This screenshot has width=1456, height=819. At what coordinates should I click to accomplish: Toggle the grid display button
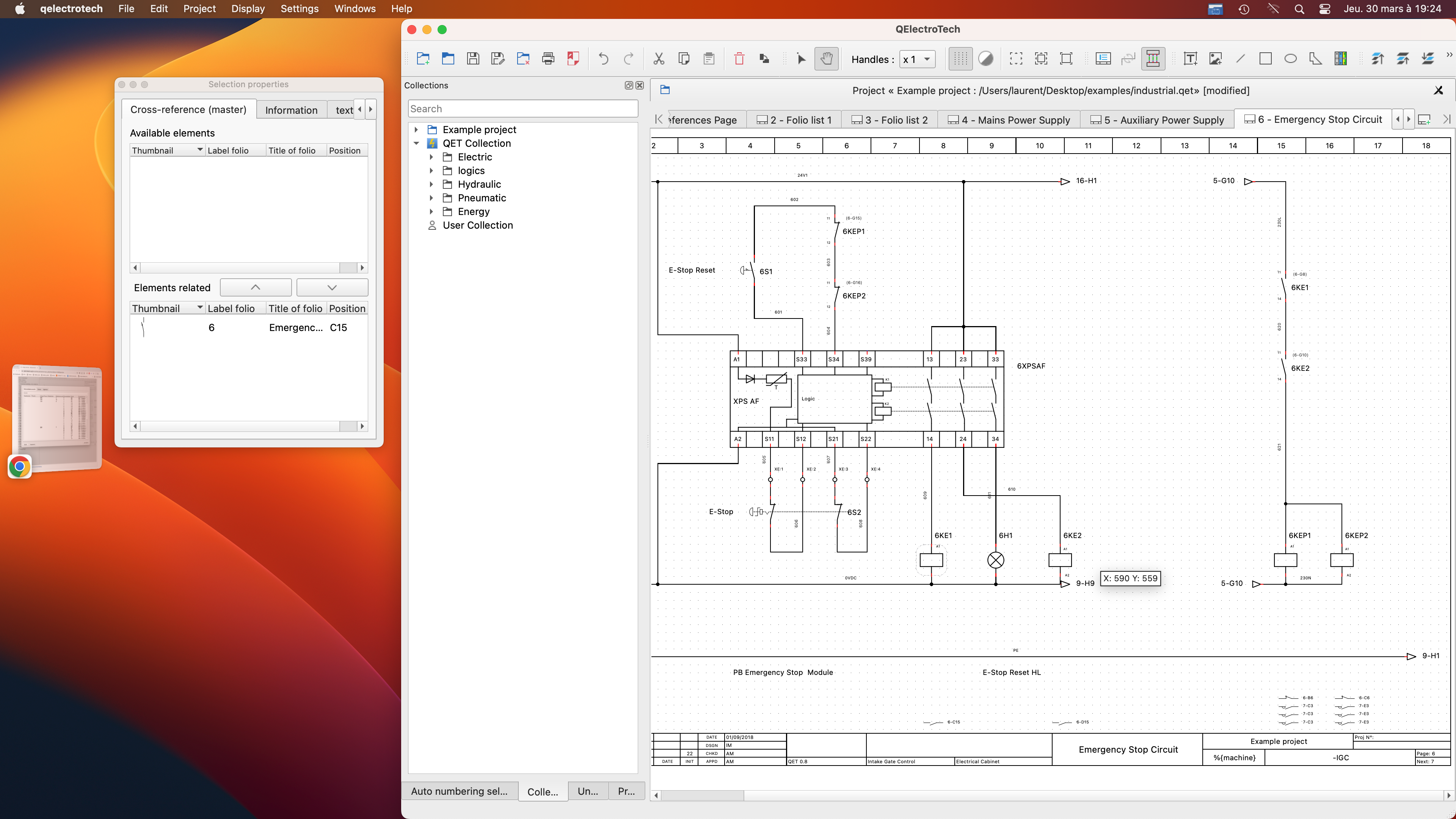point(960,59)
